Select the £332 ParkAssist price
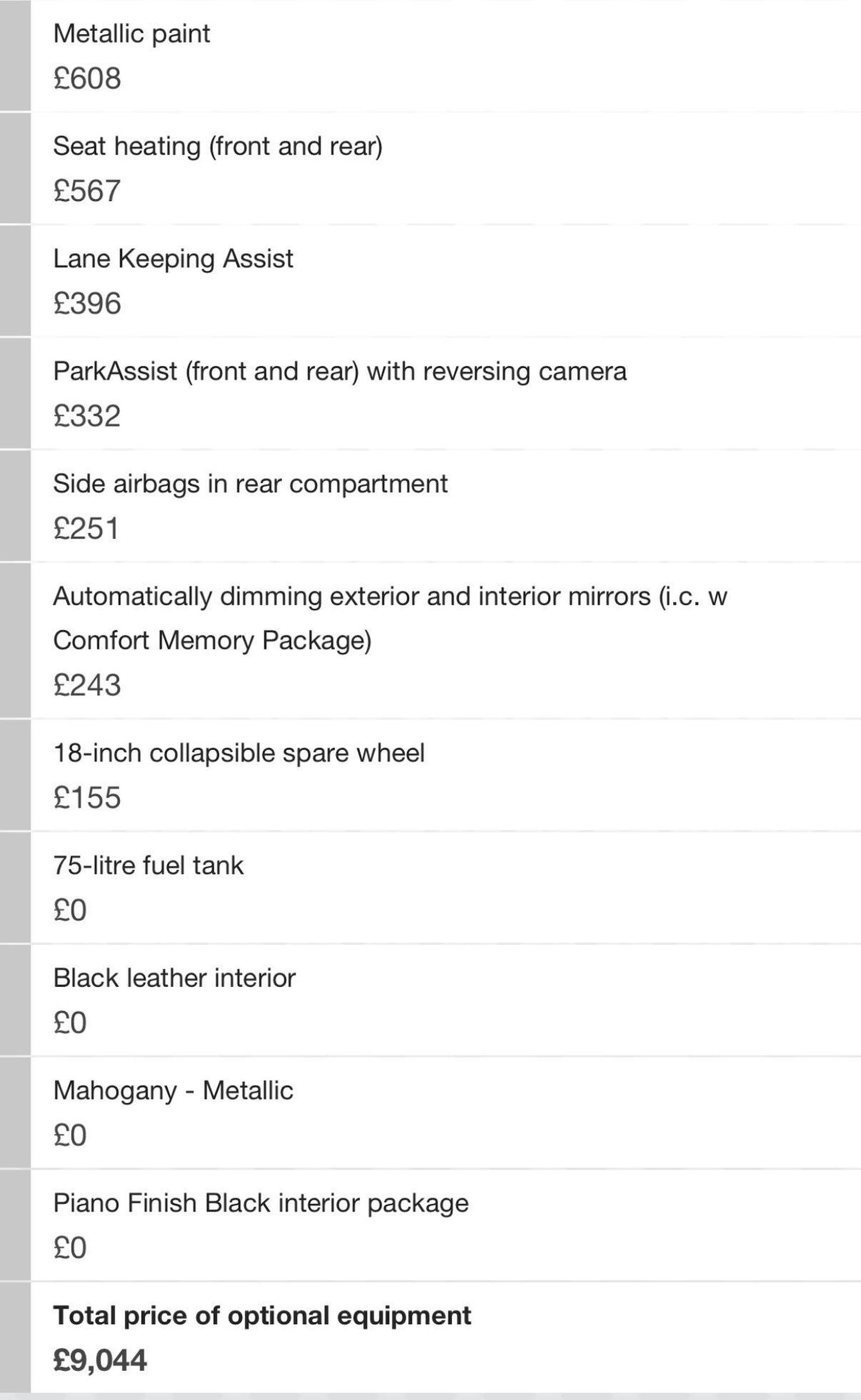The width and height of the screenshot is (861, 1400). coord(87,416)
